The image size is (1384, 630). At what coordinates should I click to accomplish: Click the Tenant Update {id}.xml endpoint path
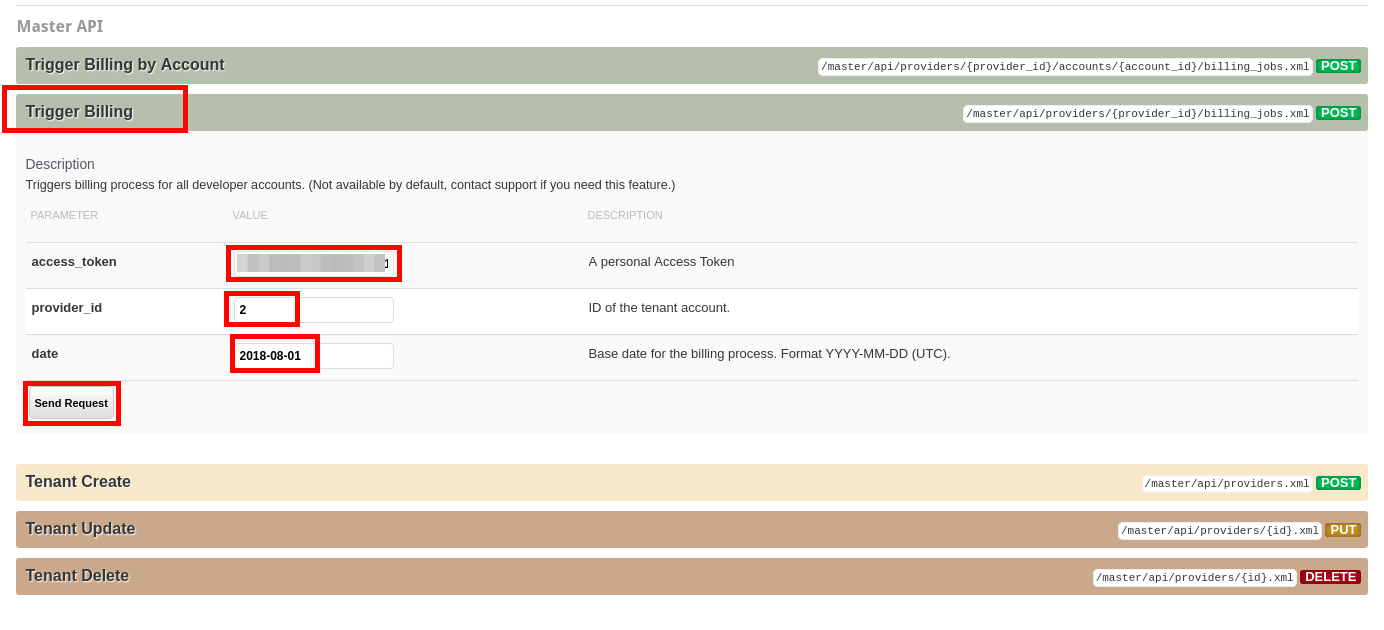[1219, 531]
